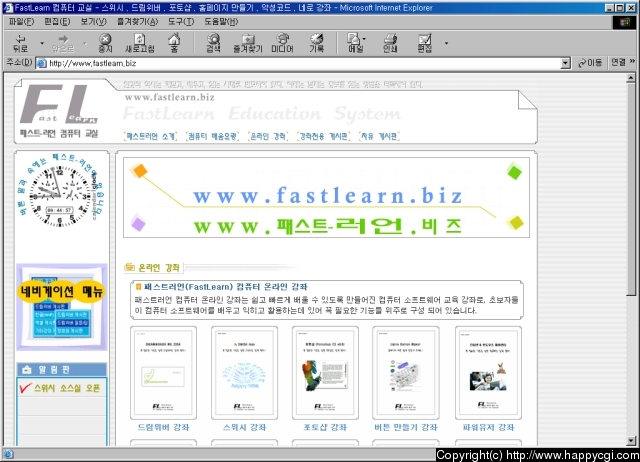Click the 패스트런 소개 navigation link
Image resolution: width=640 pixels, height=462 pixels.
150,136
